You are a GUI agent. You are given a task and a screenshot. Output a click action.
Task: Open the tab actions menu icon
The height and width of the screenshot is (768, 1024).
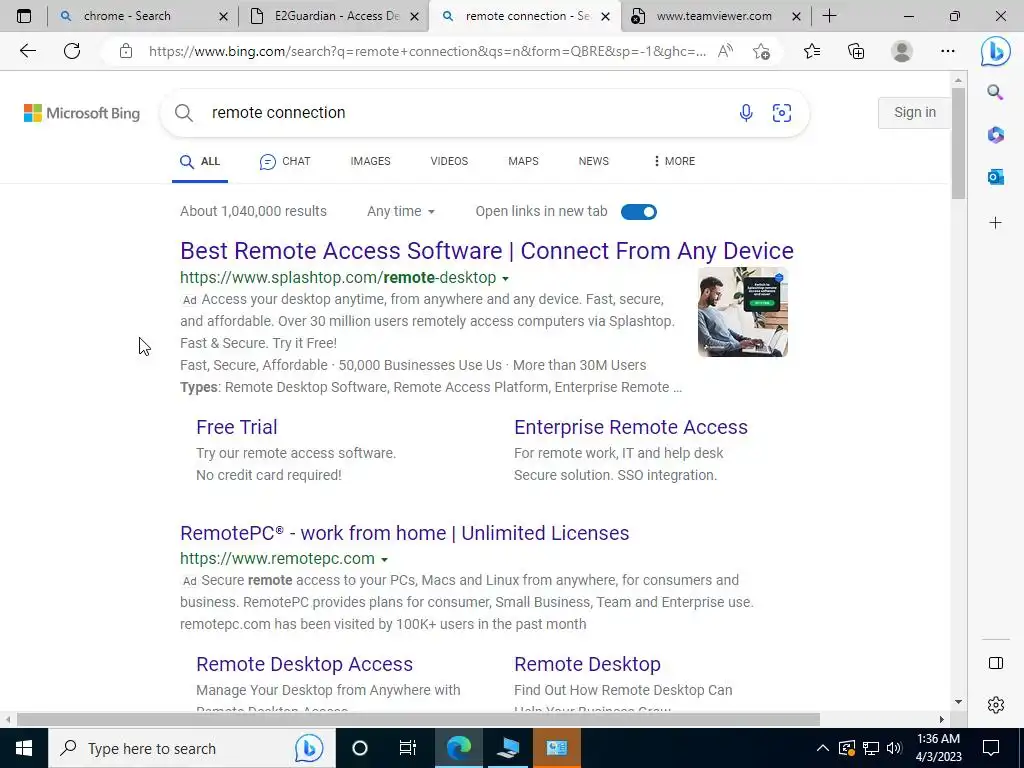click(24, 16)
